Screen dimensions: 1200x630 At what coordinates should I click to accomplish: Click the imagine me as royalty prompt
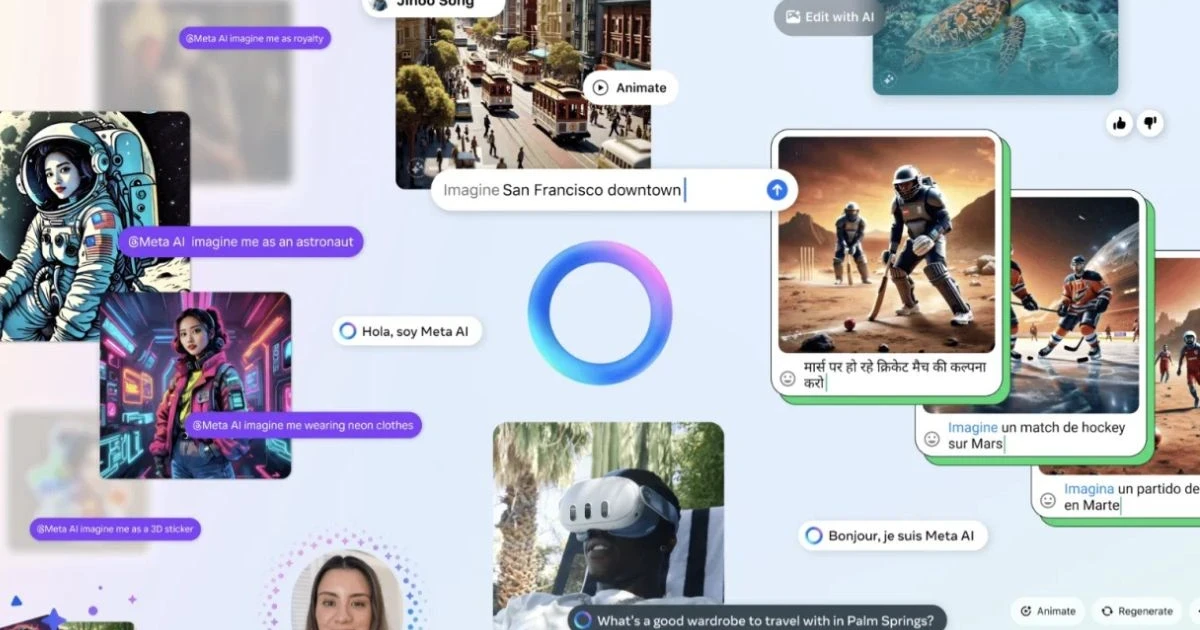[x=255, y=39]
